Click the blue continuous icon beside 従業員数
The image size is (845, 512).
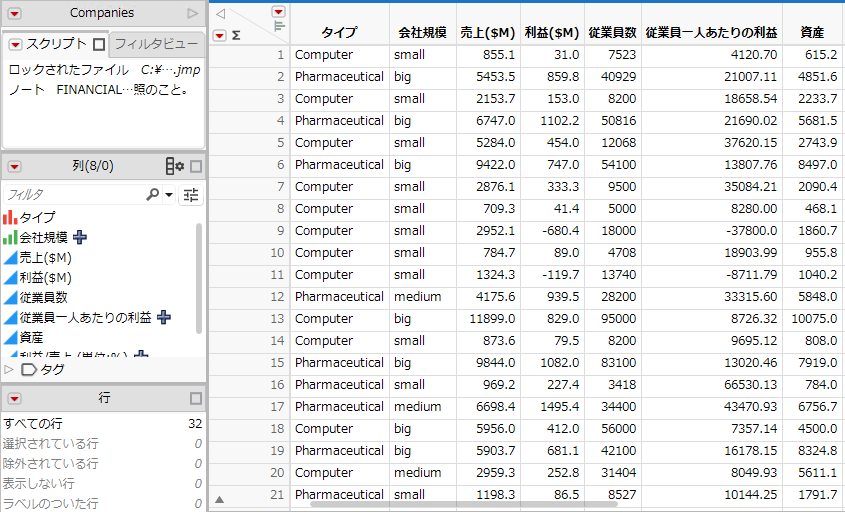10,297
